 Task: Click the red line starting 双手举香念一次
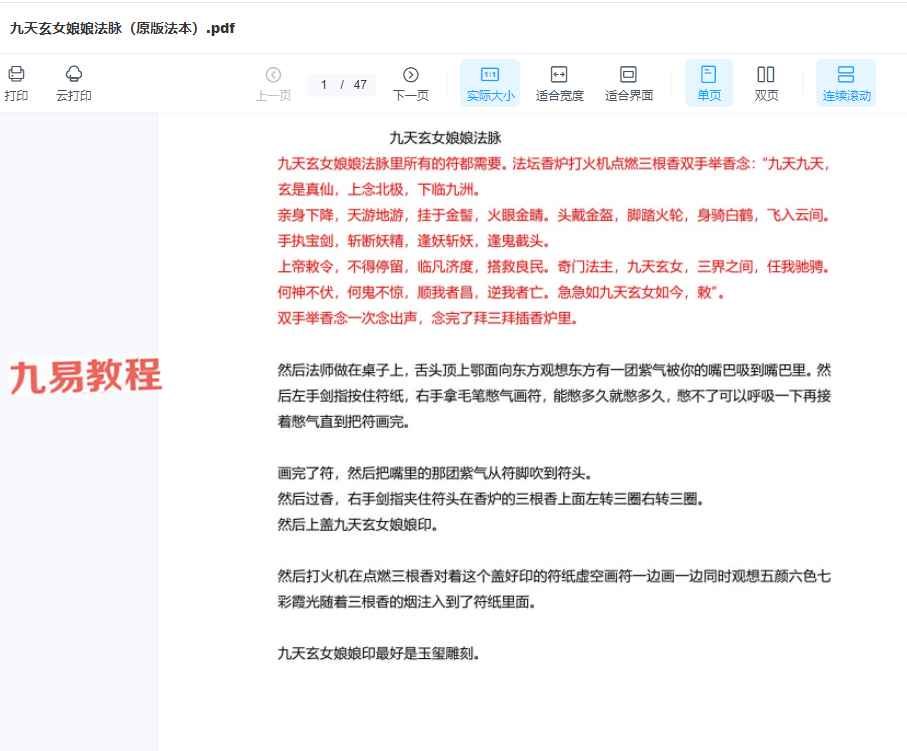pyautogui.click(x=428, y=319)
